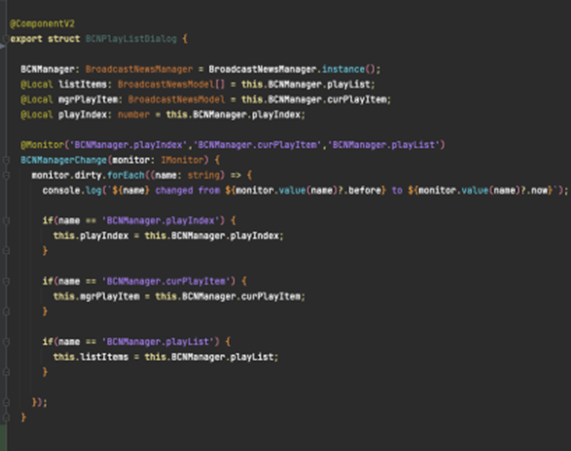Fold the if block checking 'BCNManager.curPlayItem'
This screenshot has width=571, height=451.
tap(6, 281)
